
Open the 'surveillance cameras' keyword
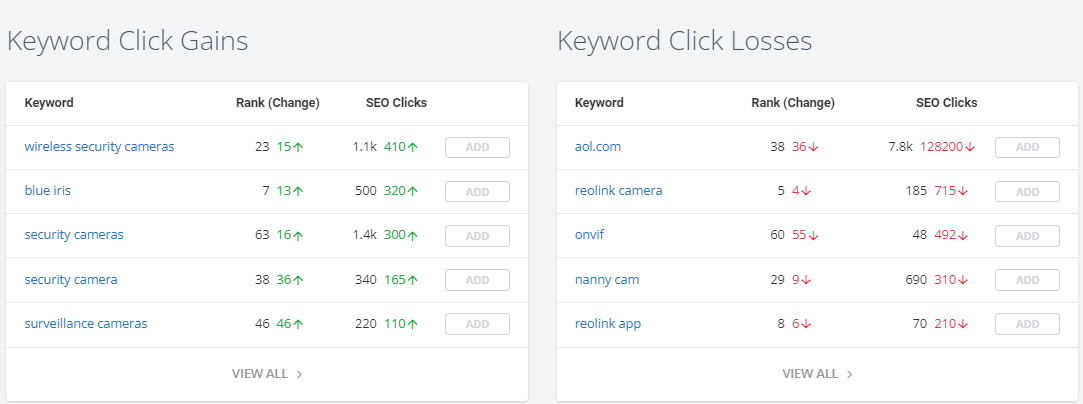click(x=86, y=323)
